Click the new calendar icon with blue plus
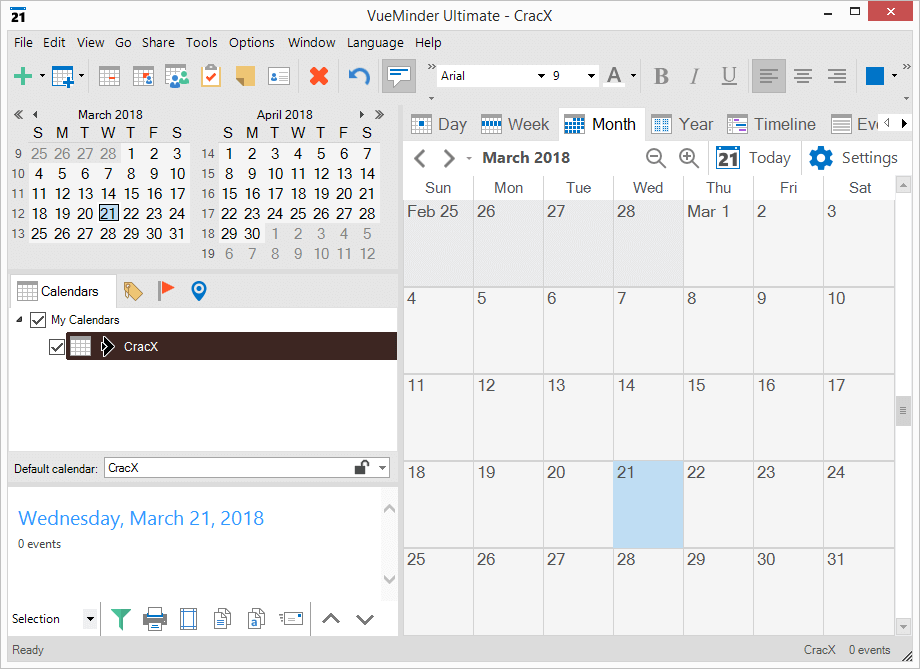Screen dimensions: 920x669 click(x=63, y=76)
